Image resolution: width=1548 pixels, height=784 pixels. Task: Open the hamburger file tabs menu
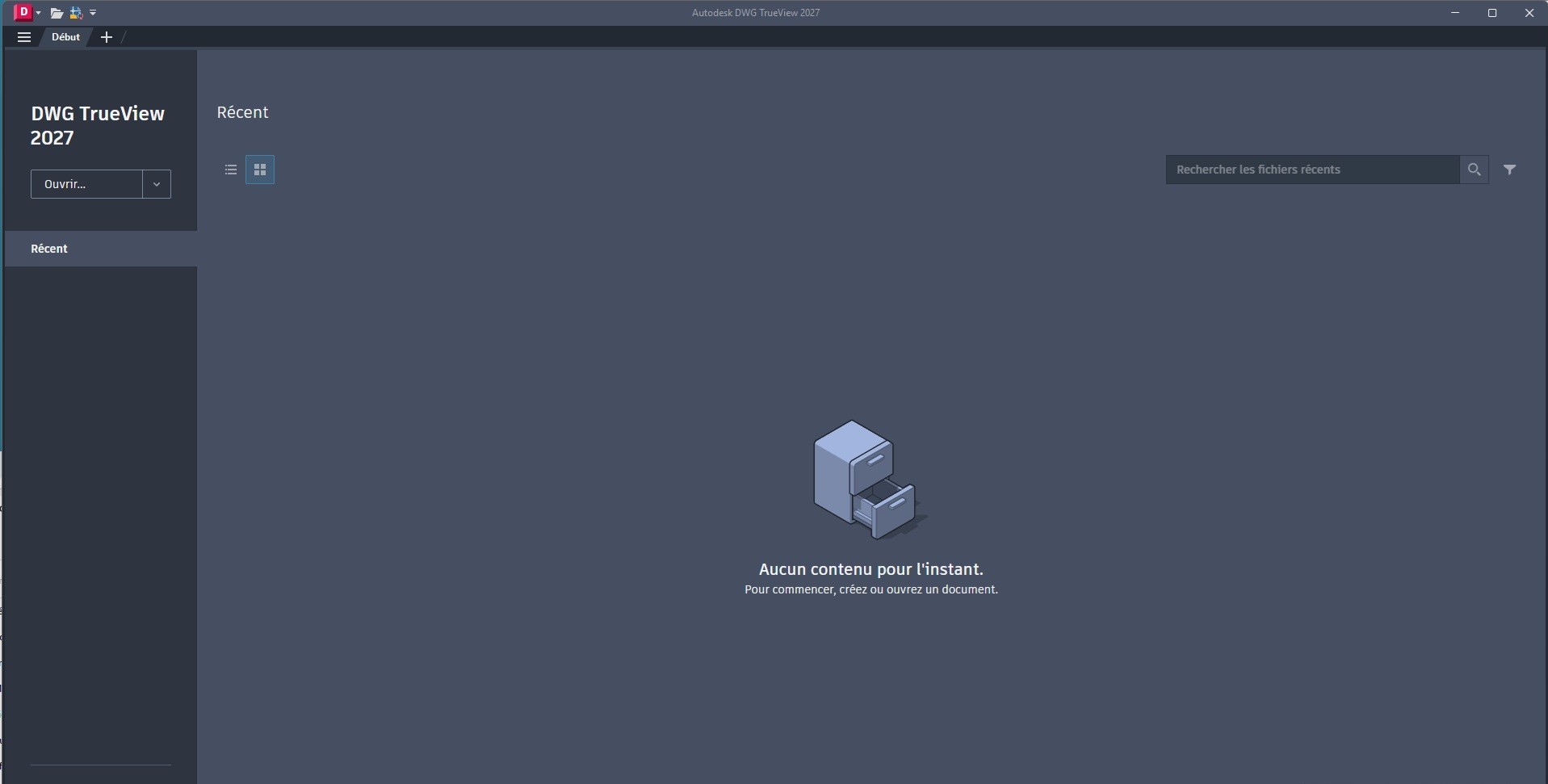(24, 37)
